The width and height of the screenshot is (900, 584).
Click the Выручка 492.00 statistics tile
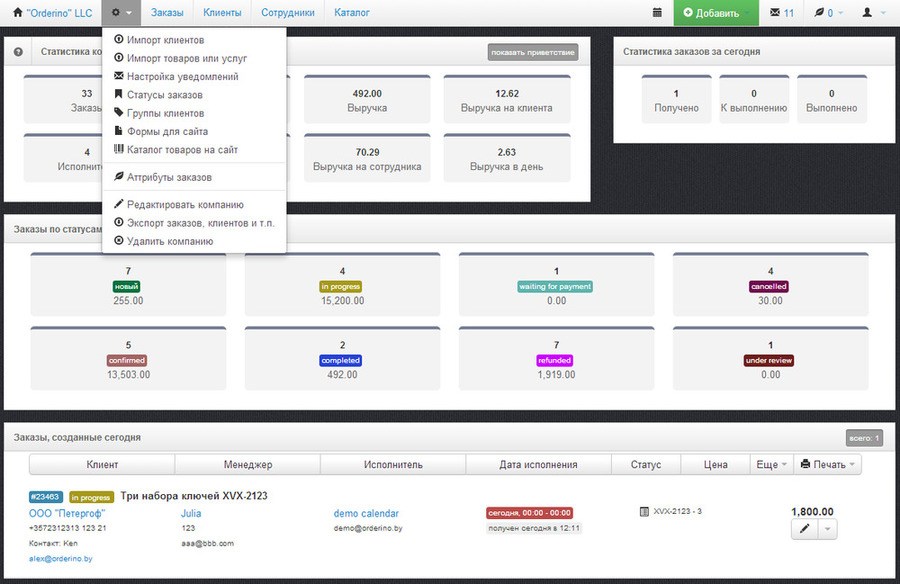367,99
